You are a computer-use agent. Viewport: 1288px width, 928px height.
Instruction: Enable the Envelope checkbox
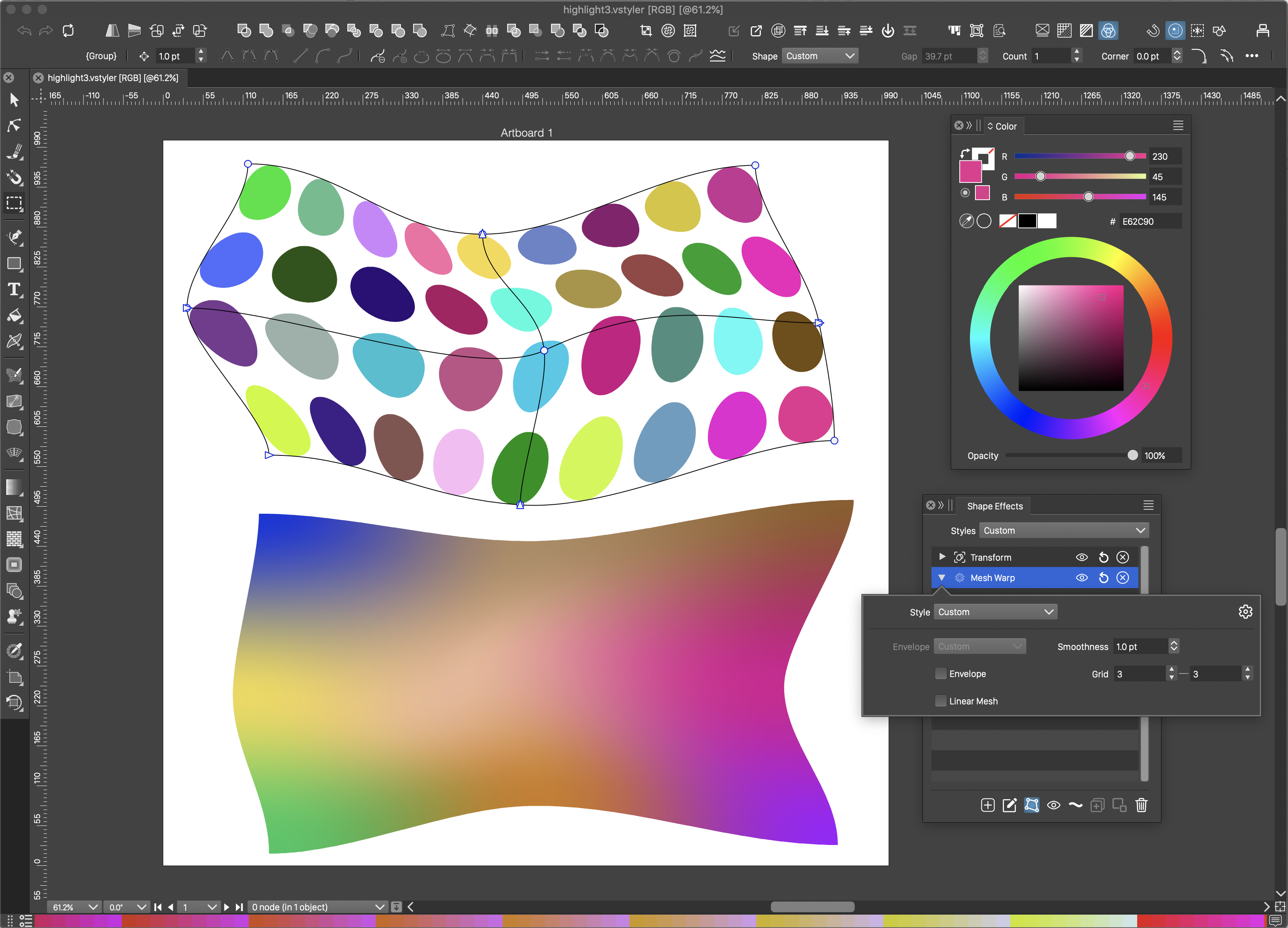[x=941, y=674]
